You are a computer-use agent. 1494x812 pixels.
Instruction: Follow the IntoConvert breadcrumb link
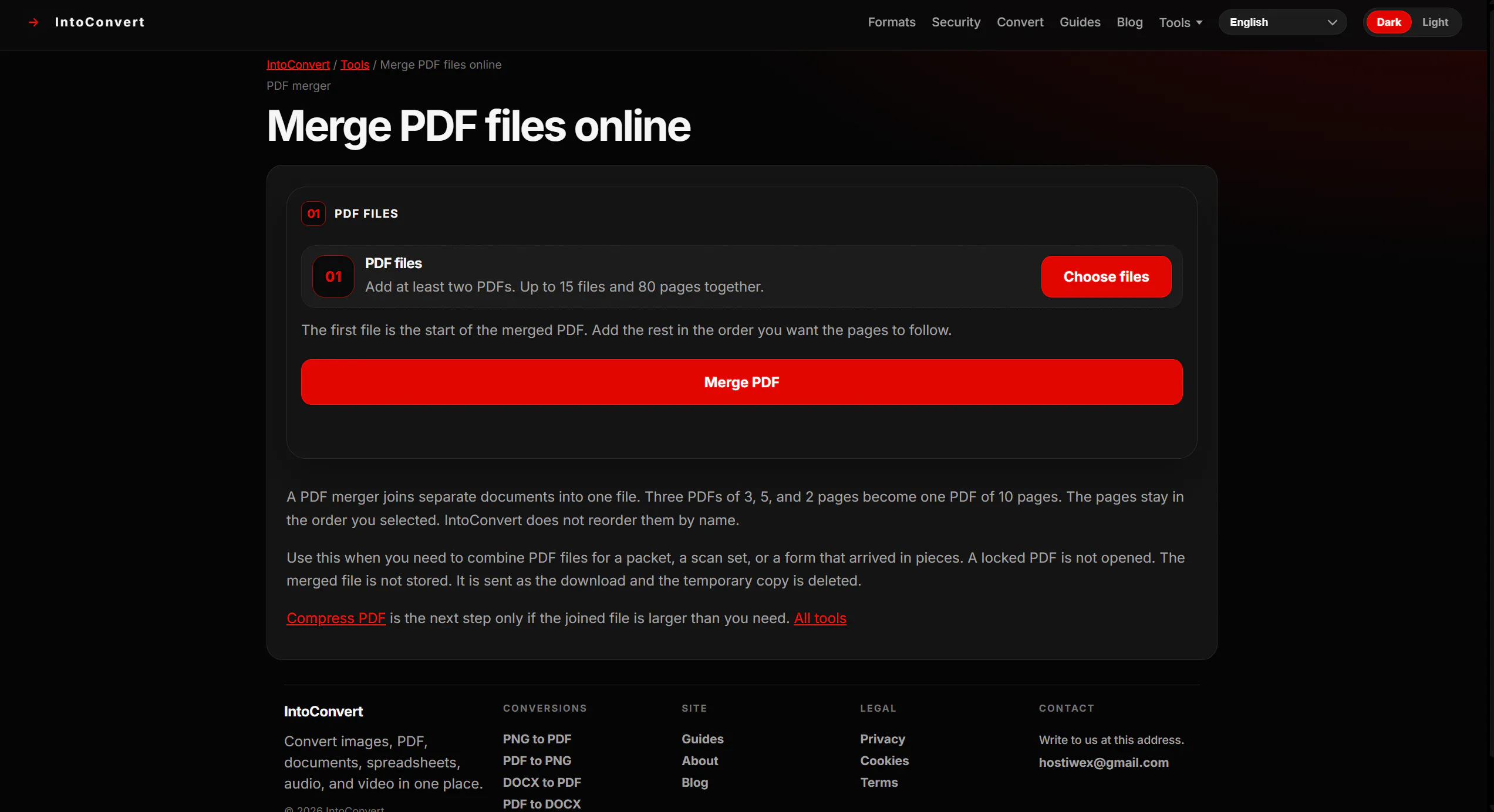298,65
